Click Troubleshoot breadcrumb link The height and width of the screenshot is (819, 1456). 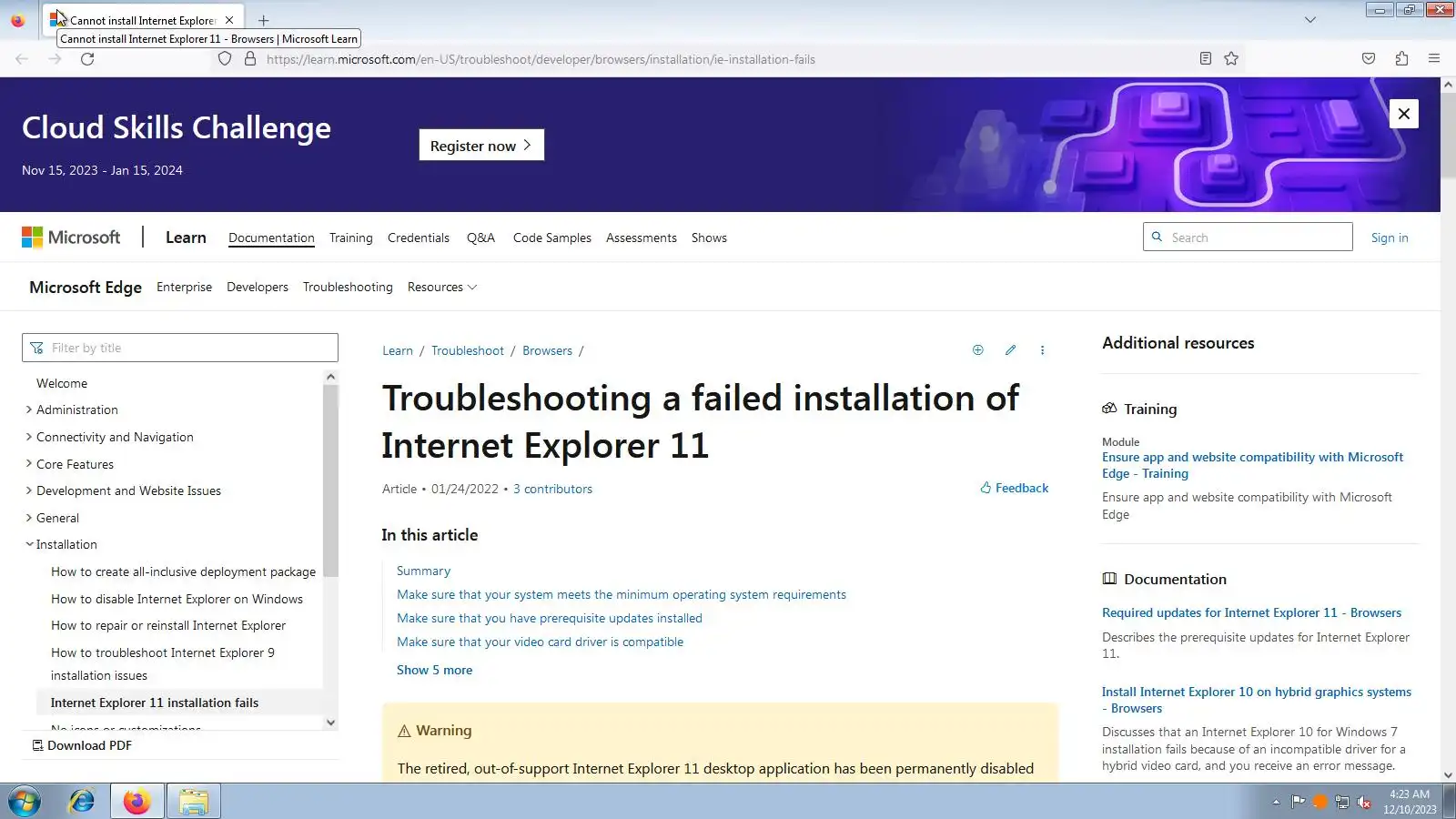[468, 351]
